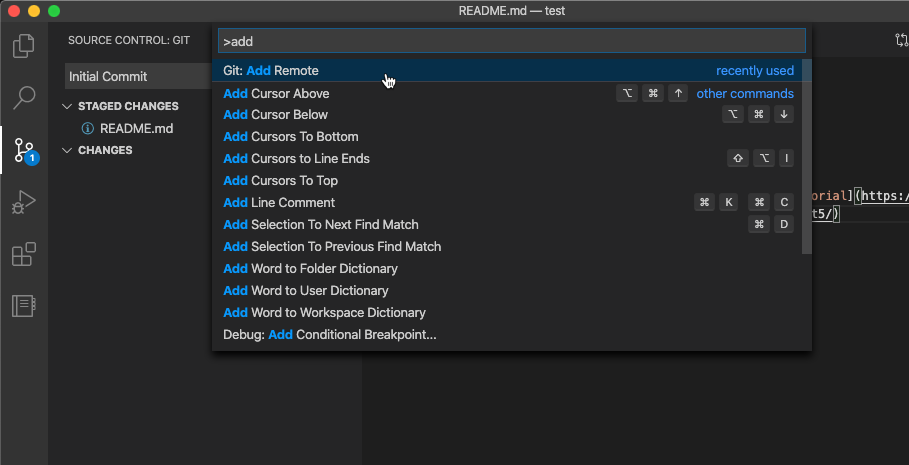Click the macOS green zoom button

[54, 10]
